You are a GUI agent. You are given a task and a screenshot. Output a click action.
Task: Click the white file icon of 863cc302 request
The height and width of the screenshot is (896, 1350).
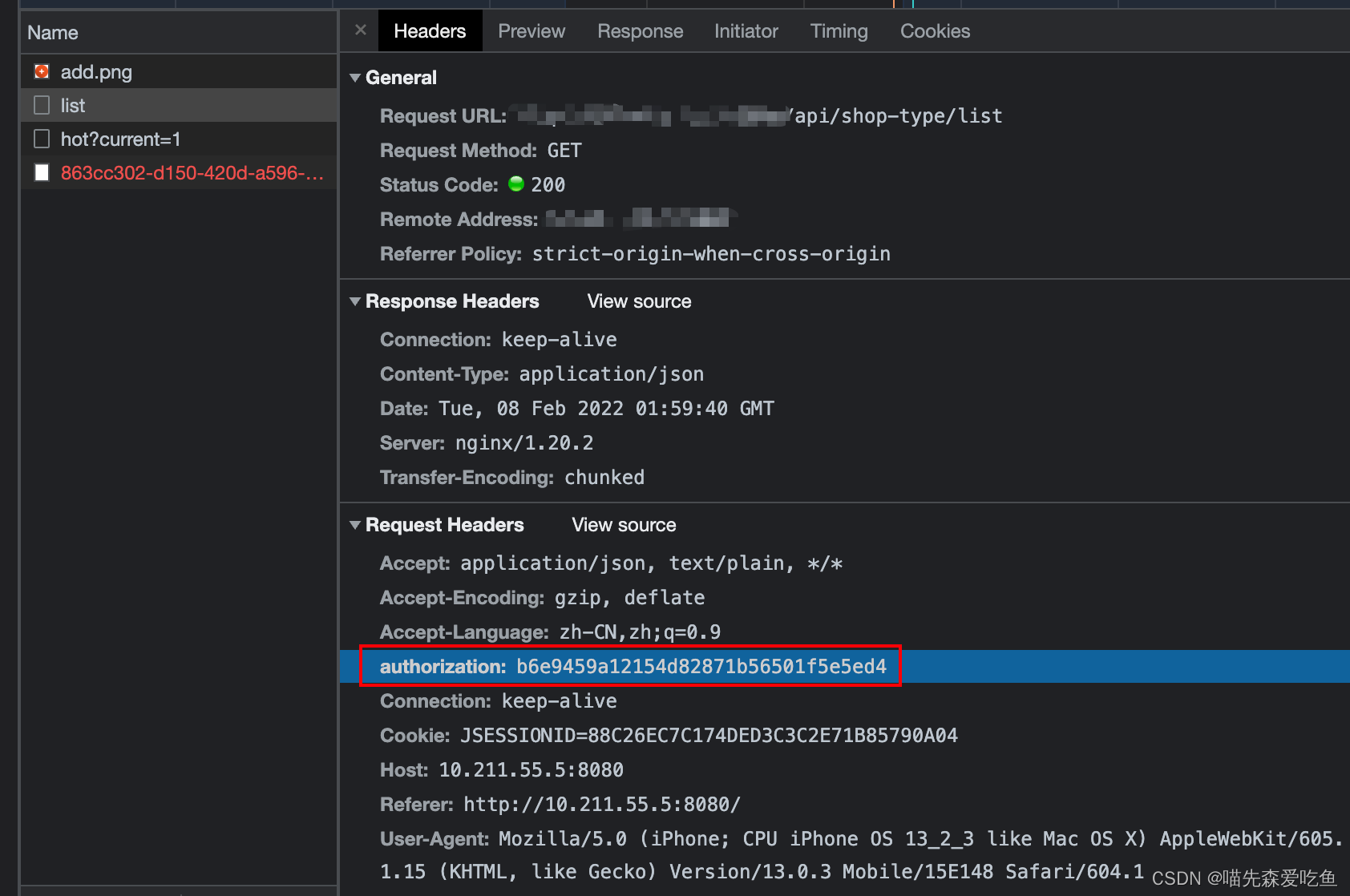pos(42,172)
